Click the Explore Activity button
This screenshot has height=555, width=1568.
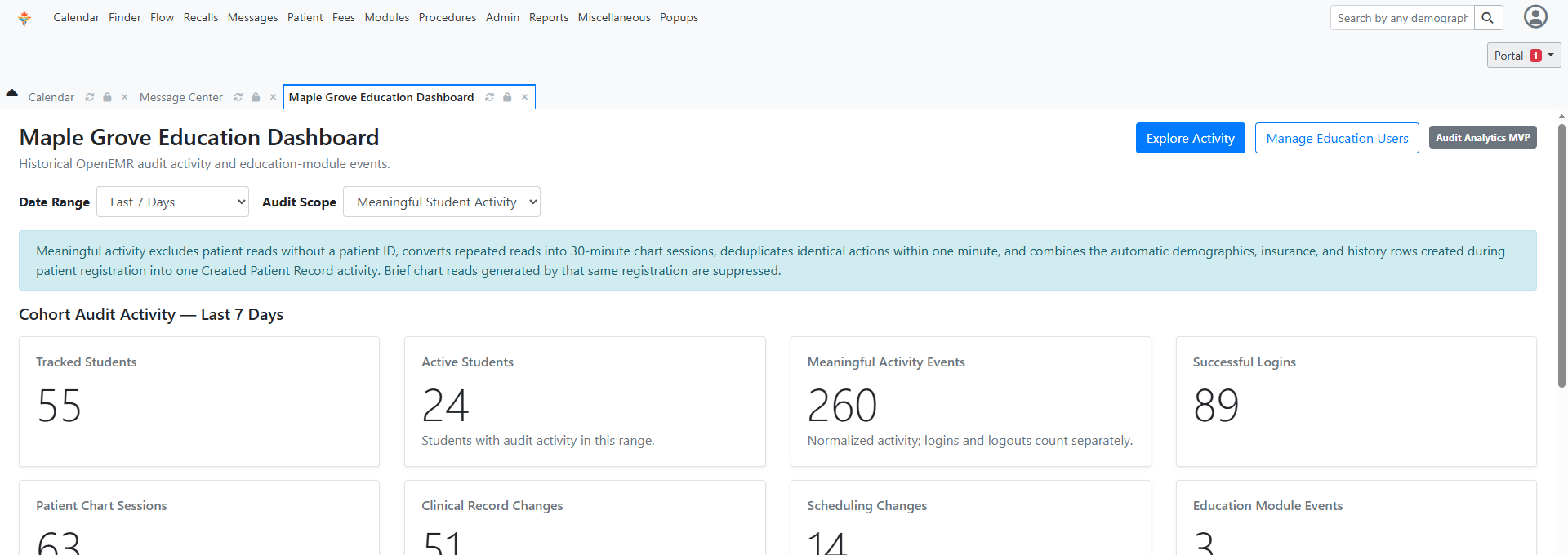click(x=1190, y=138)
